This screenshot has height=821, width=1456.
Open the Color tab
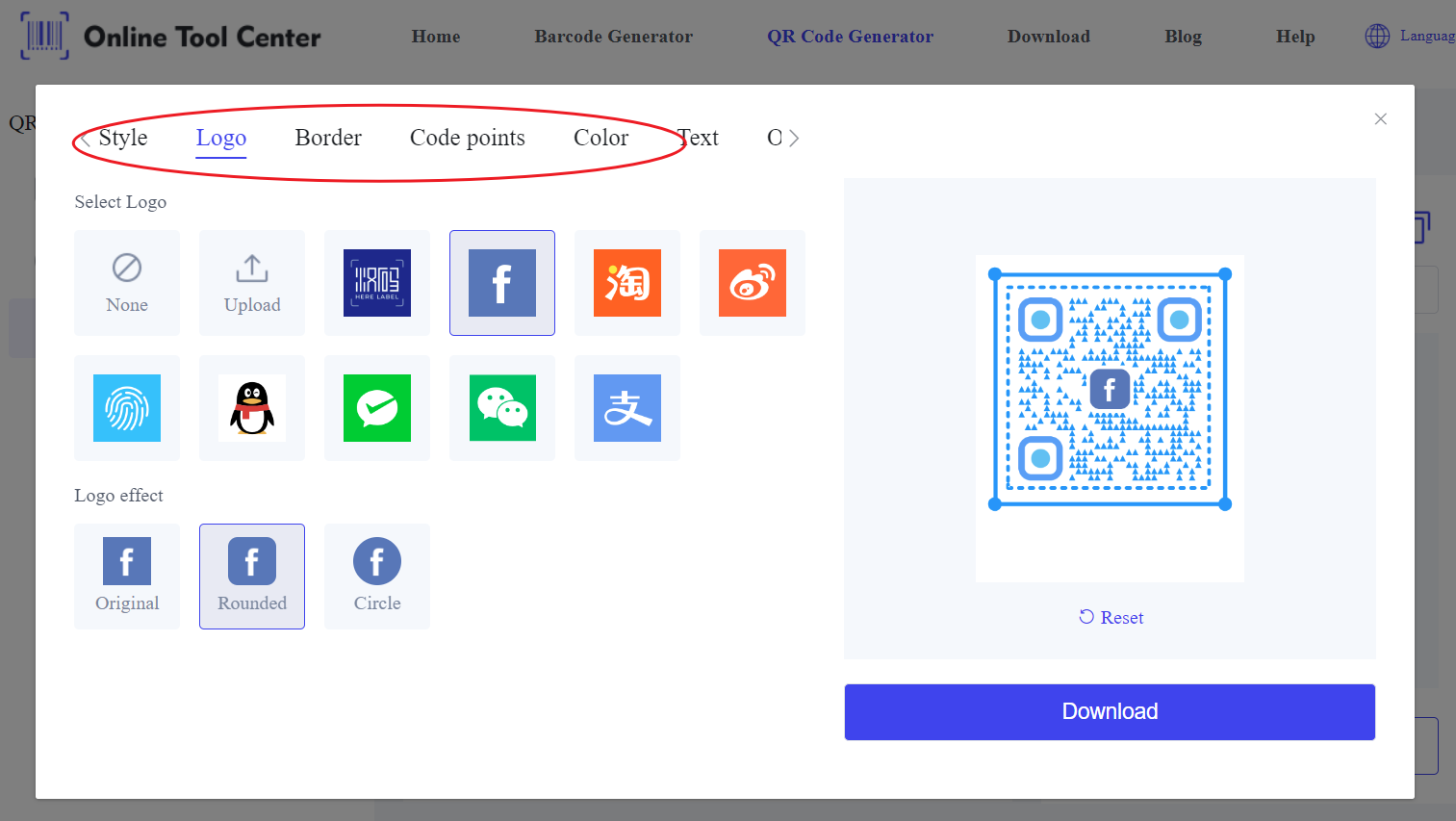[x=601, y=138]
